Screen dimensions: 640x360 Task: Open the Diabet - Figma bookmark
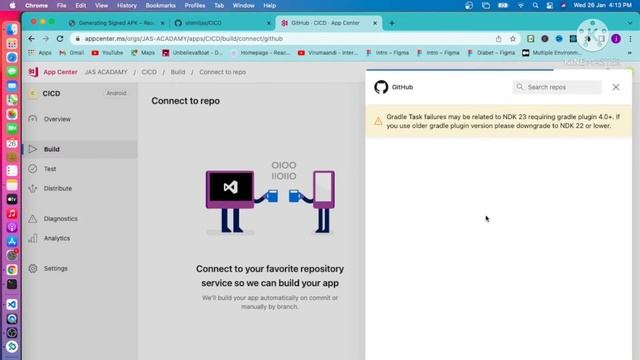[x=491, y=53]
